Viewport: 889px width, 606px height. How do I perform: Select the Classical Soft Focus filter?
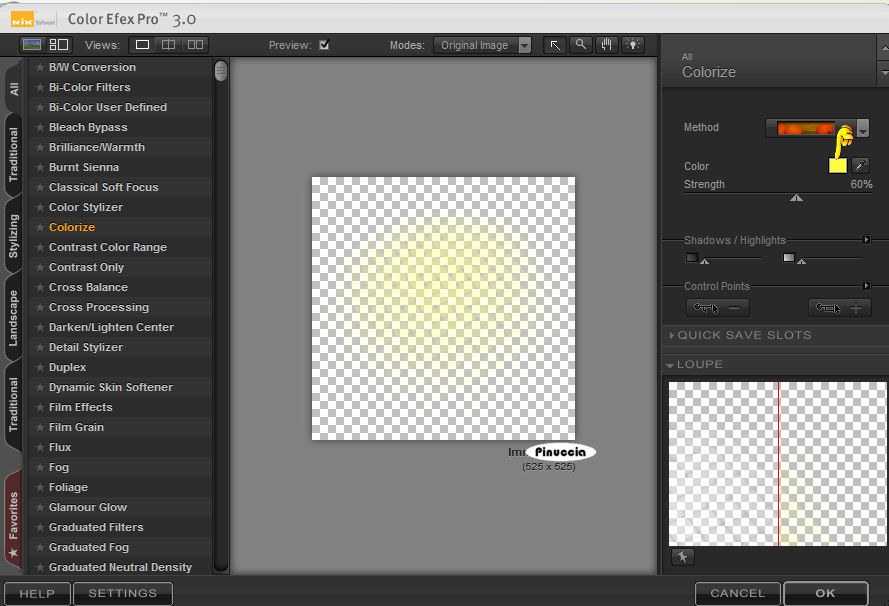tap(103, 187)
